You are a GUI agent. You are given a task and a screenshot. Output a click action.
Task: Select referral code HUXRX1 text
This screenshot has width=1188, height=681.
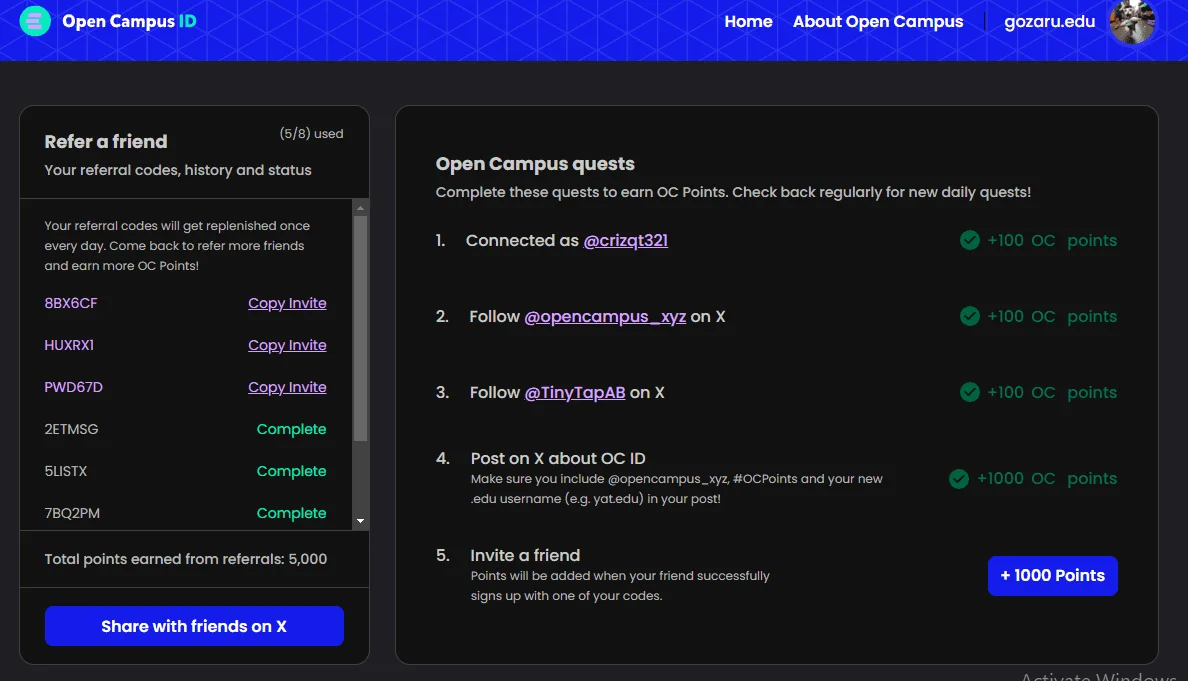click(x=69, y=345)
